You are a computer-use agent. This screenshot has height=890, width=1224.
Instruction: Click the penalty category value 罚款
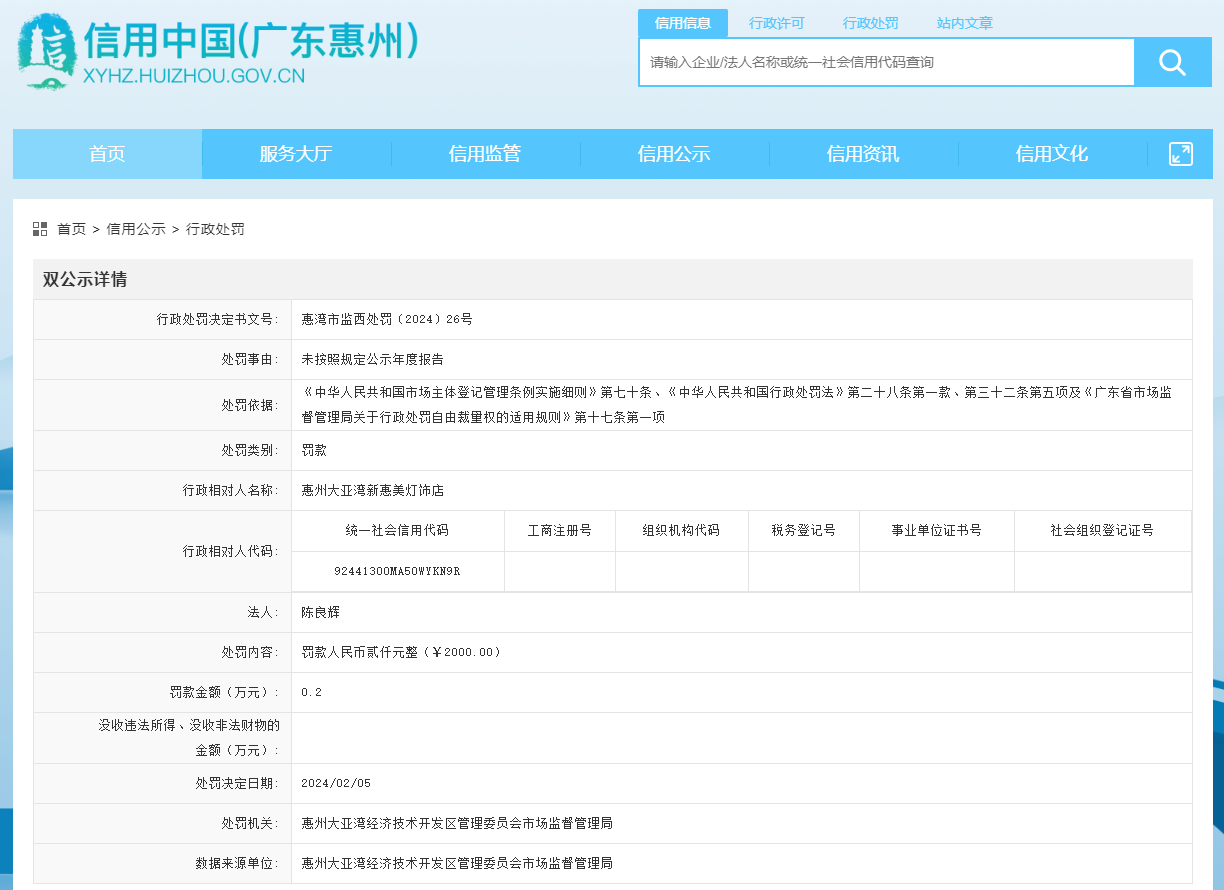pyautogui.click(x=314, y=451)
